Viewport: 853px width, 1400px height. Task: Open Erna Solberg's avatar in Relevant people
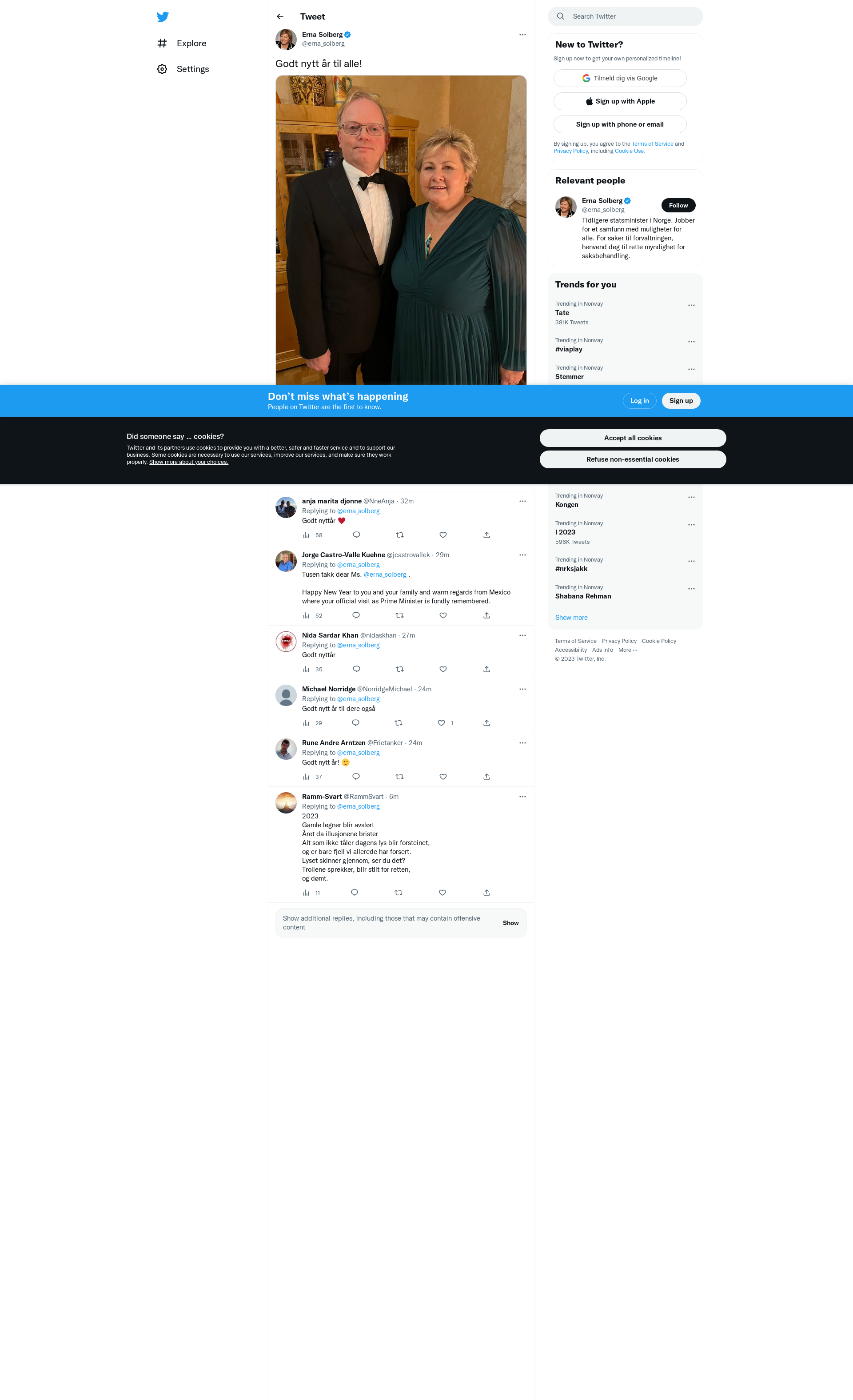[x=566, y=207]
